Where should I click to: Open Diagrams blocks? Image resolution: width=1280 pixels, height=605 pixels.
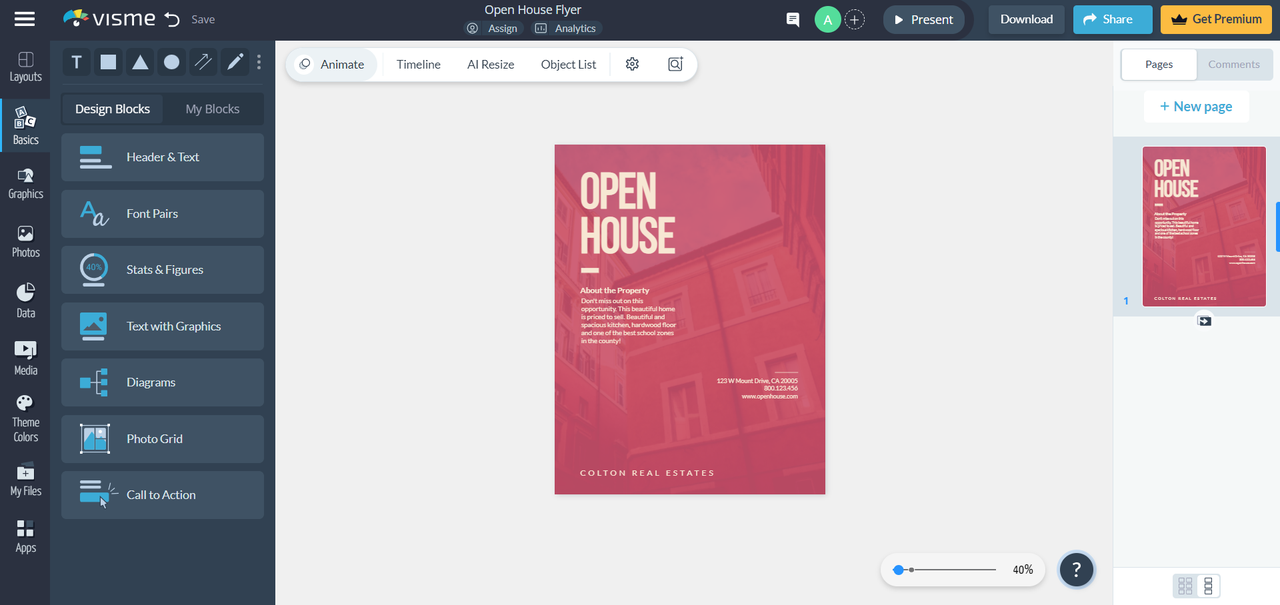tap(162, 382)
